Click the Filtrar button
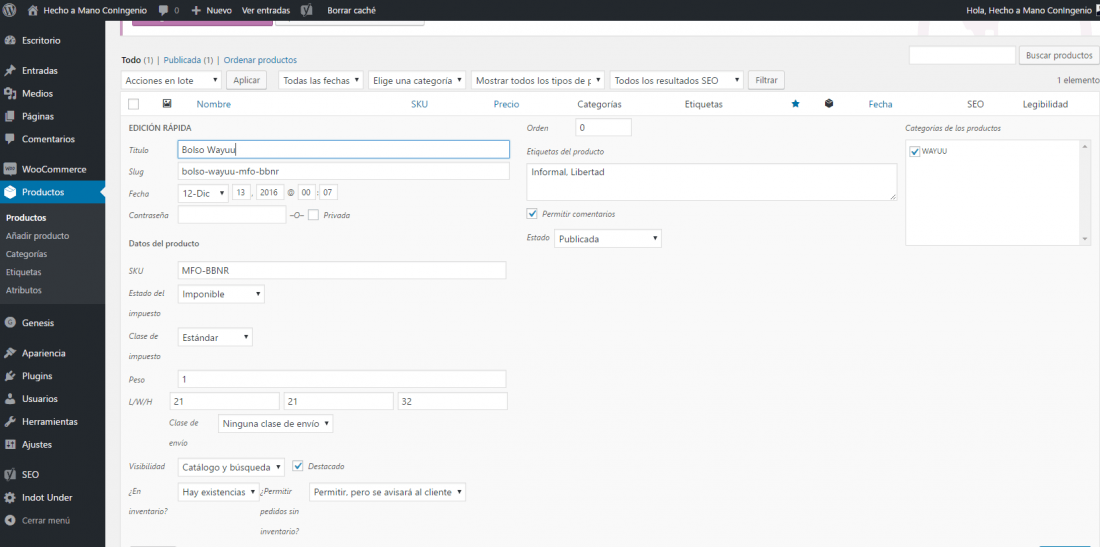Image resolution: width=1100 pixels, height=547 pixels. pos(766,81)
